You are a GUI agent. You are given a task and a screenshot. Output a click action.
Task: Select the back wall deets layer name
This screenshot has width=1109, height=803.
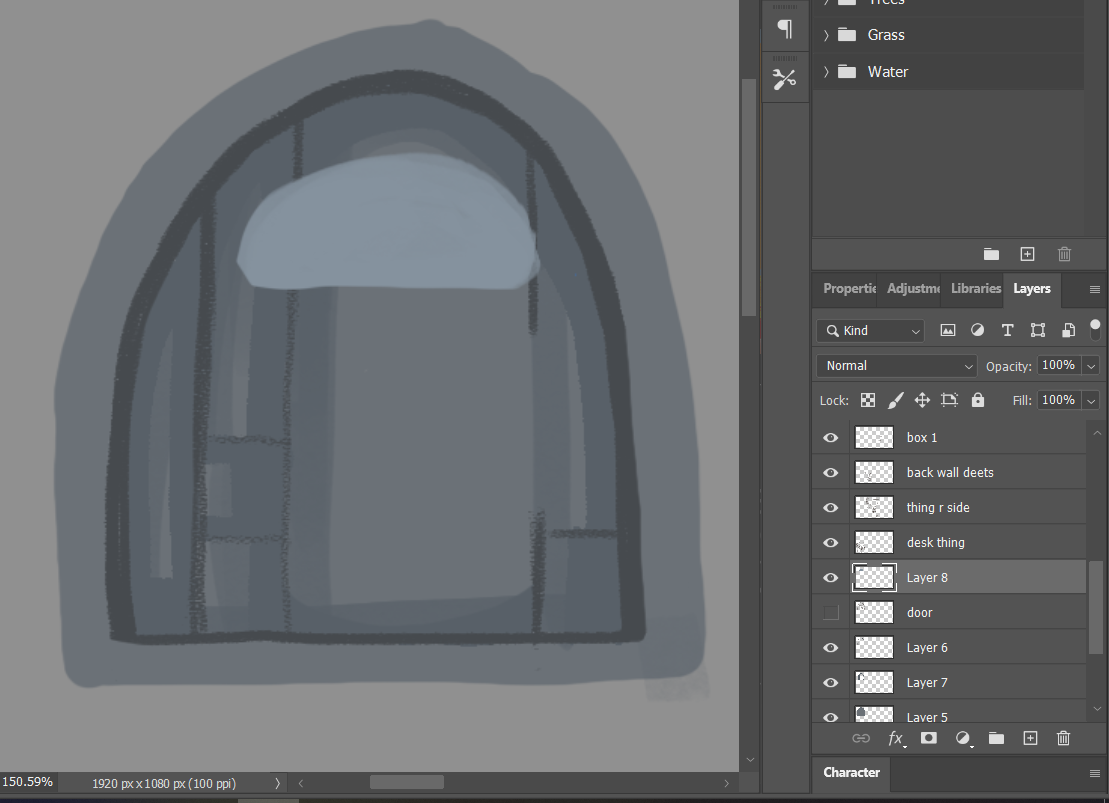click(x=950, y=473)
